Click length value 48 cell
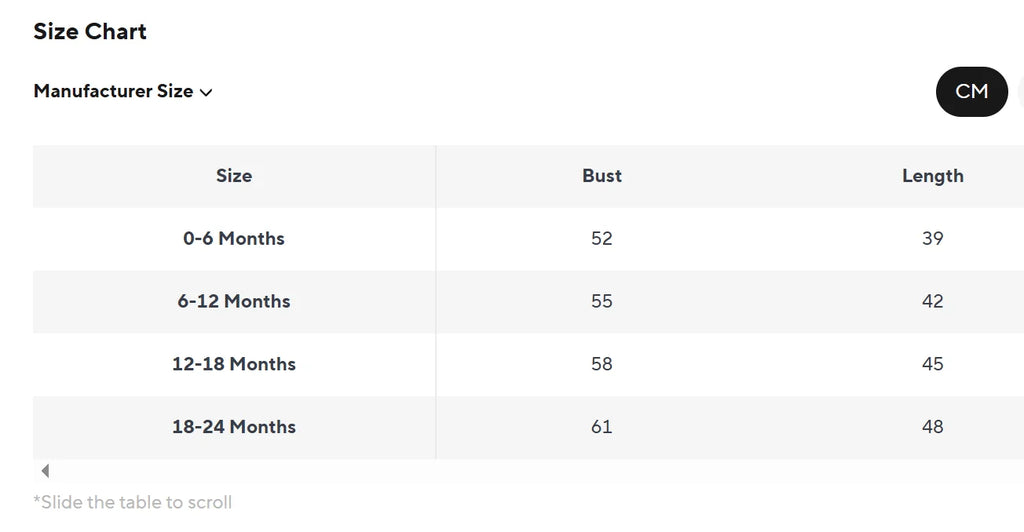 [x=933, y=427]
